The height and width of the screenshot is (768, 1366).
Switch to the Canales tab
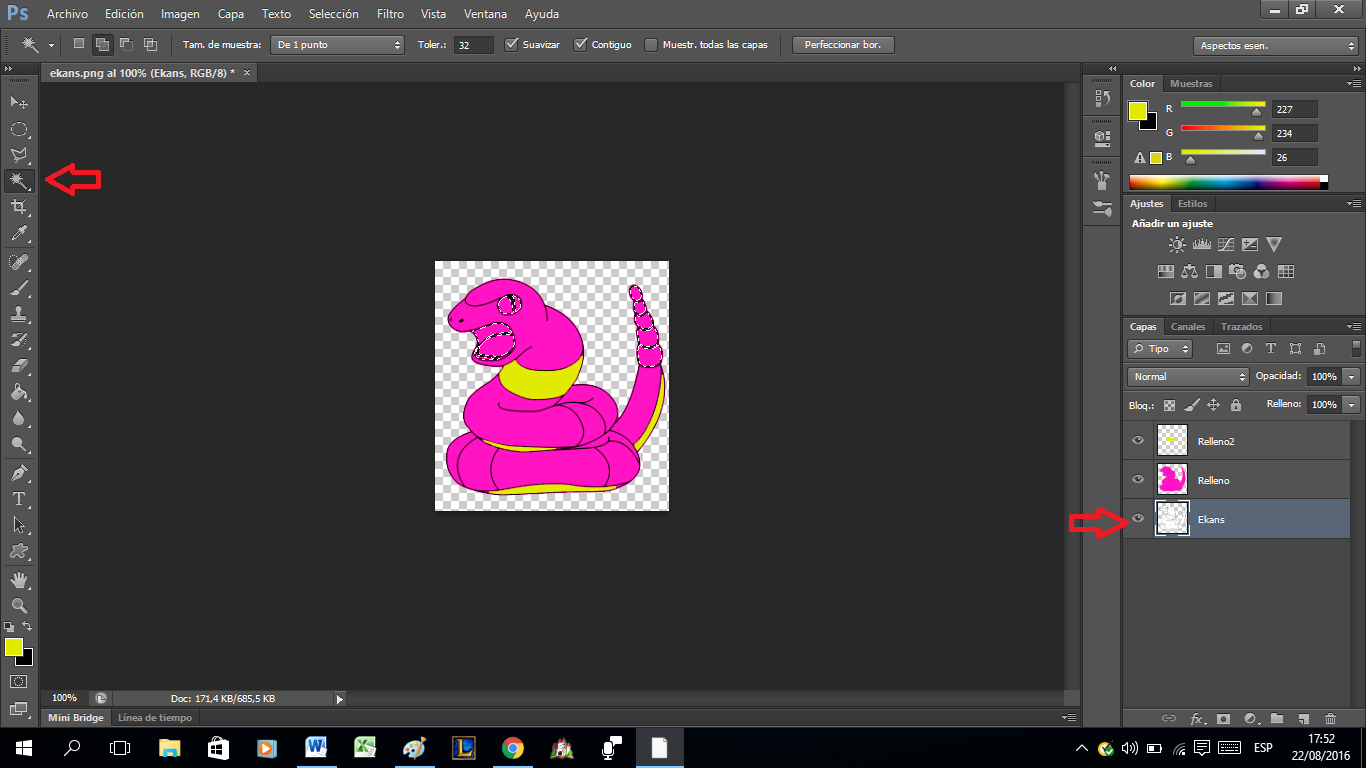[x=1188, y=327]
